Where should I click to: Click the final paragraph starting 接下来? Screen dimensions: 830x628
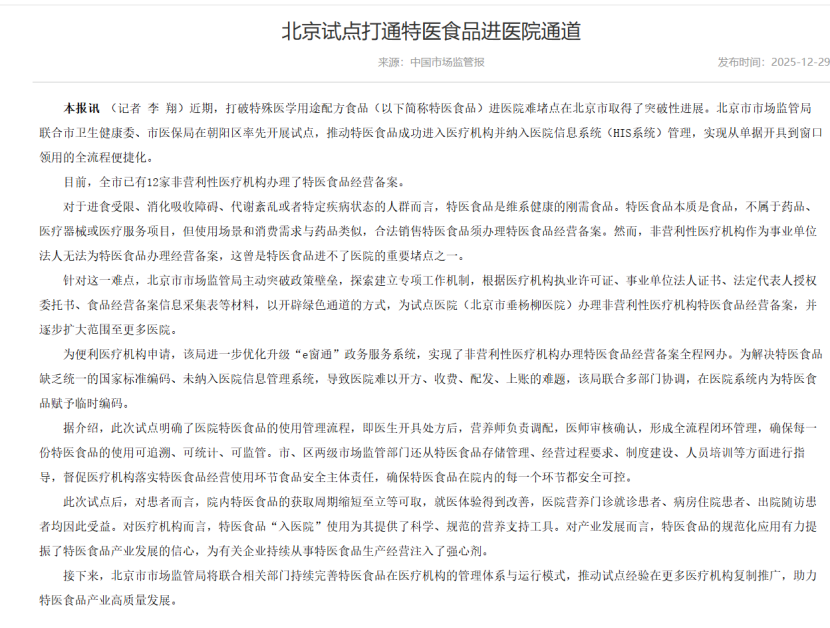pyautogui.click(x=428, y=588)
